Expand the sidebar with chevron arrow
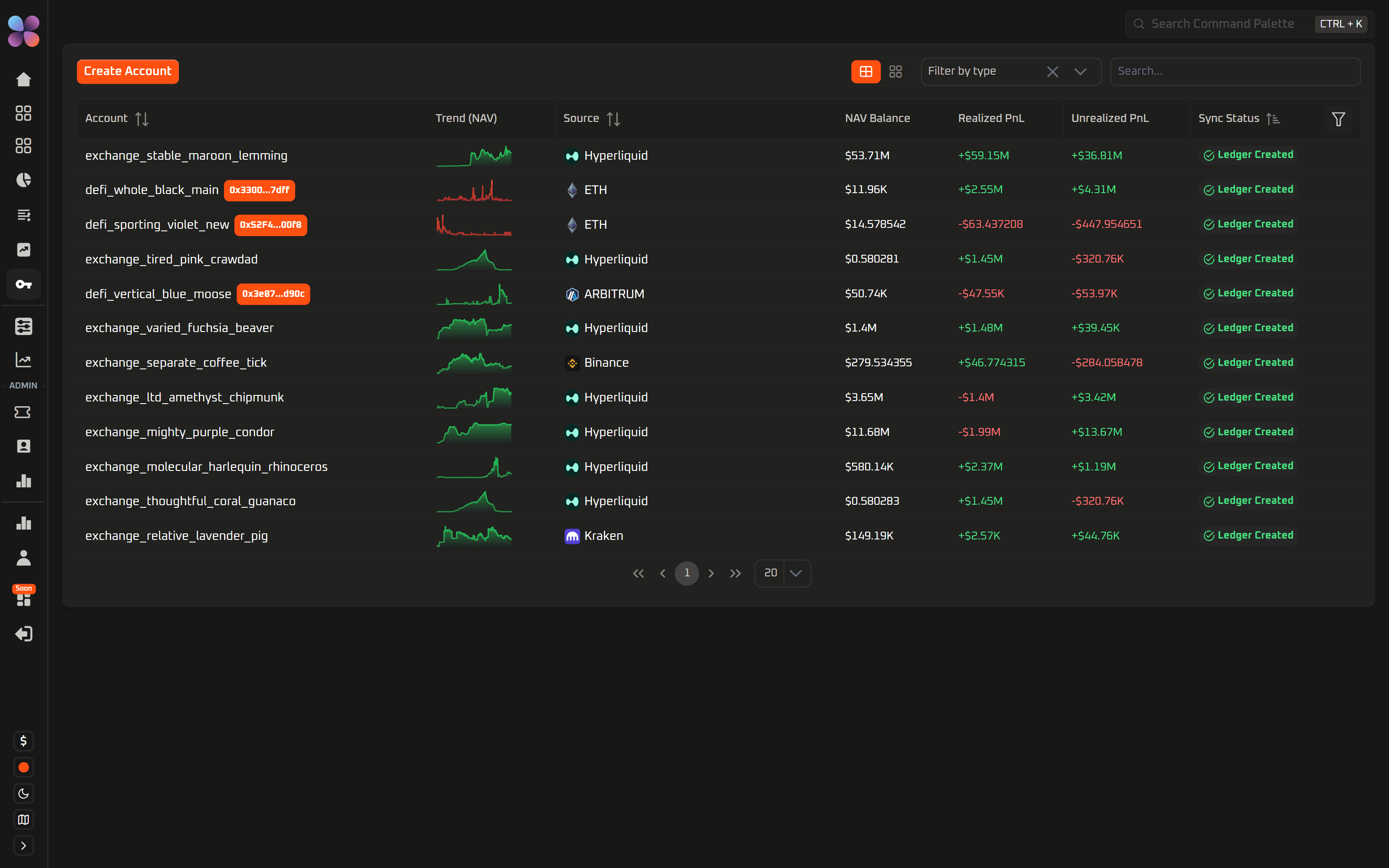 coord(23,845)
